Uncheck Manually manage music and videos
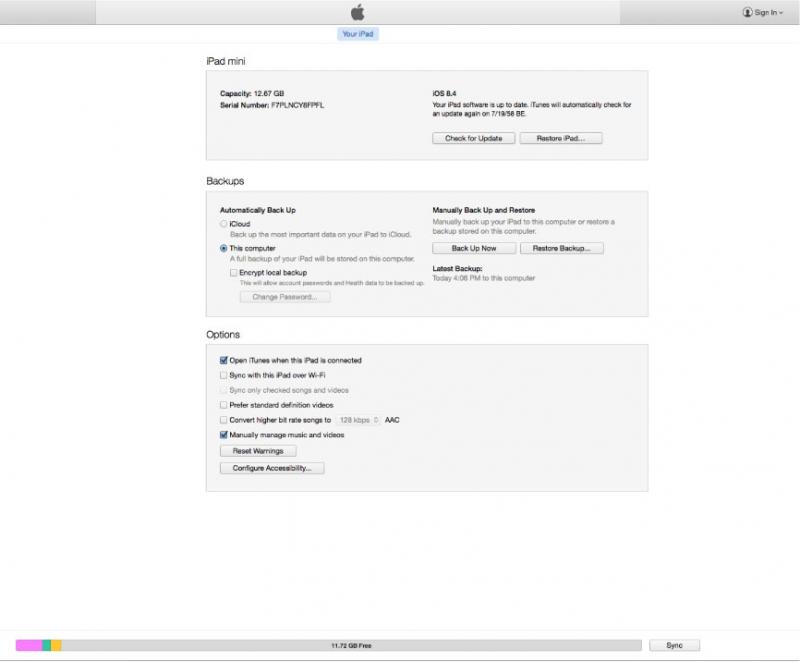Image resolution: width=800 pixels, height=662 pixels. click(x=223, y=435)
